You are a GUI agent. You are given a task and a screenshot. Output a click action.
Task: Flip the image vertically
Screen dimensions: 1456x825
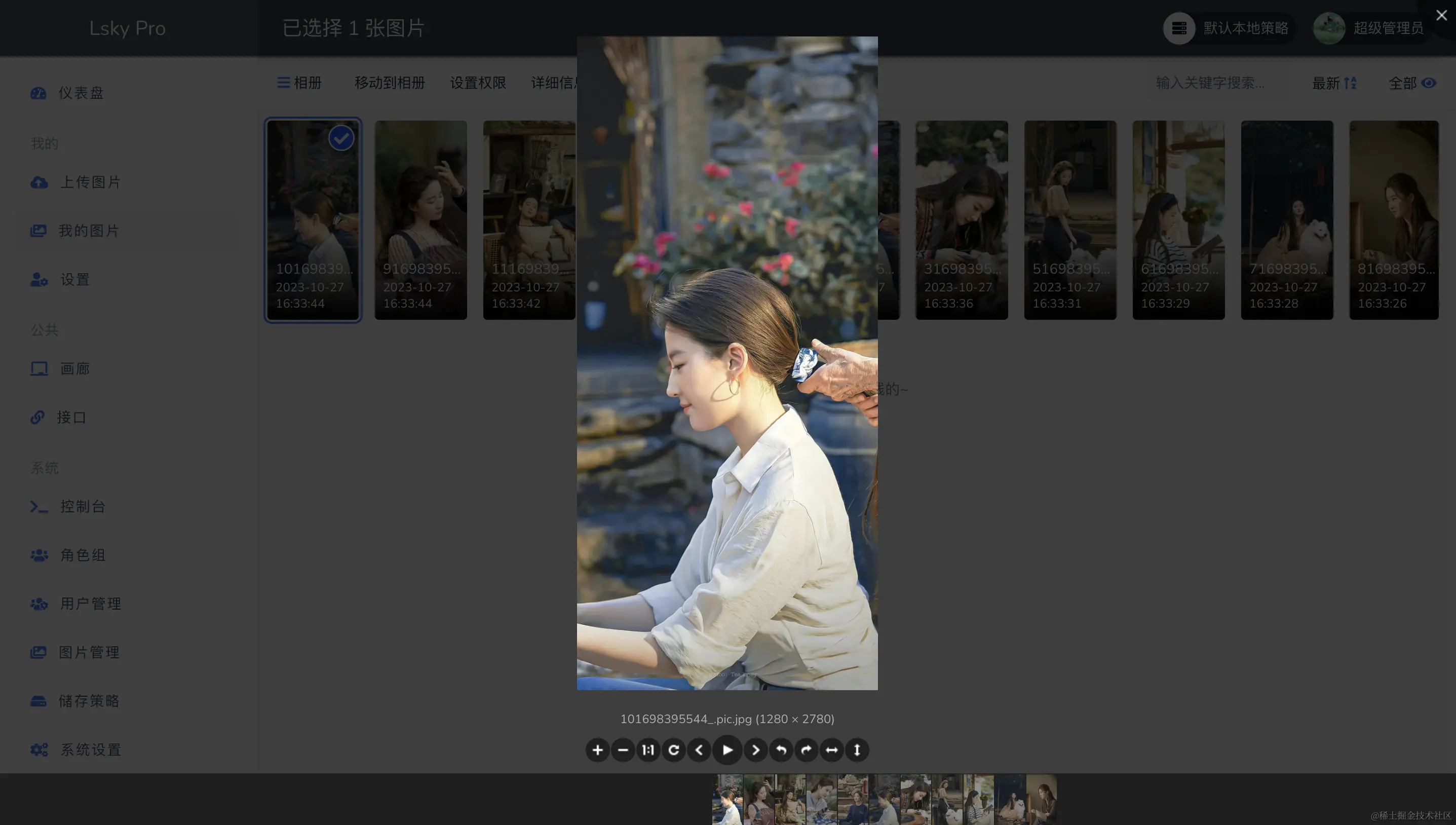[x=857, y=749]
